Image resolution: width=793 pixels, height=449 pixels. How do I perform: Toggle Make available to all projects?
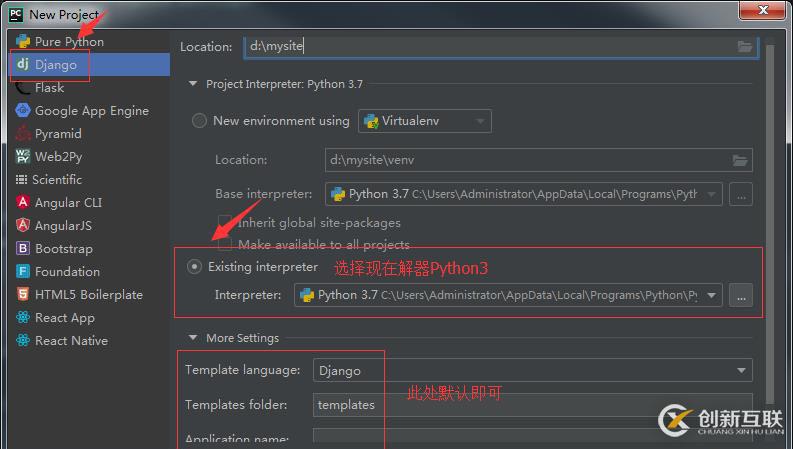pyautogui.click(x=225, y=244)
